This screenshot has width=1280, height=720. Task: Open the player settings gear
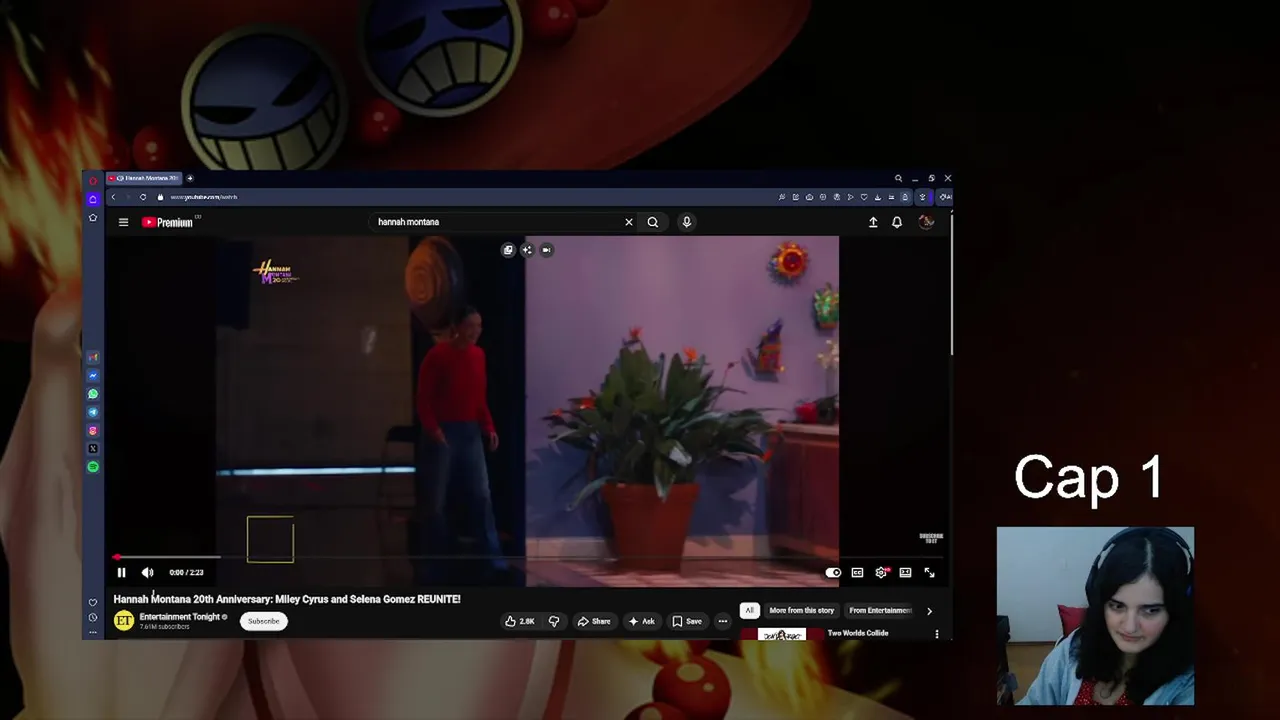pyautogui.click(x=881, y=572)
